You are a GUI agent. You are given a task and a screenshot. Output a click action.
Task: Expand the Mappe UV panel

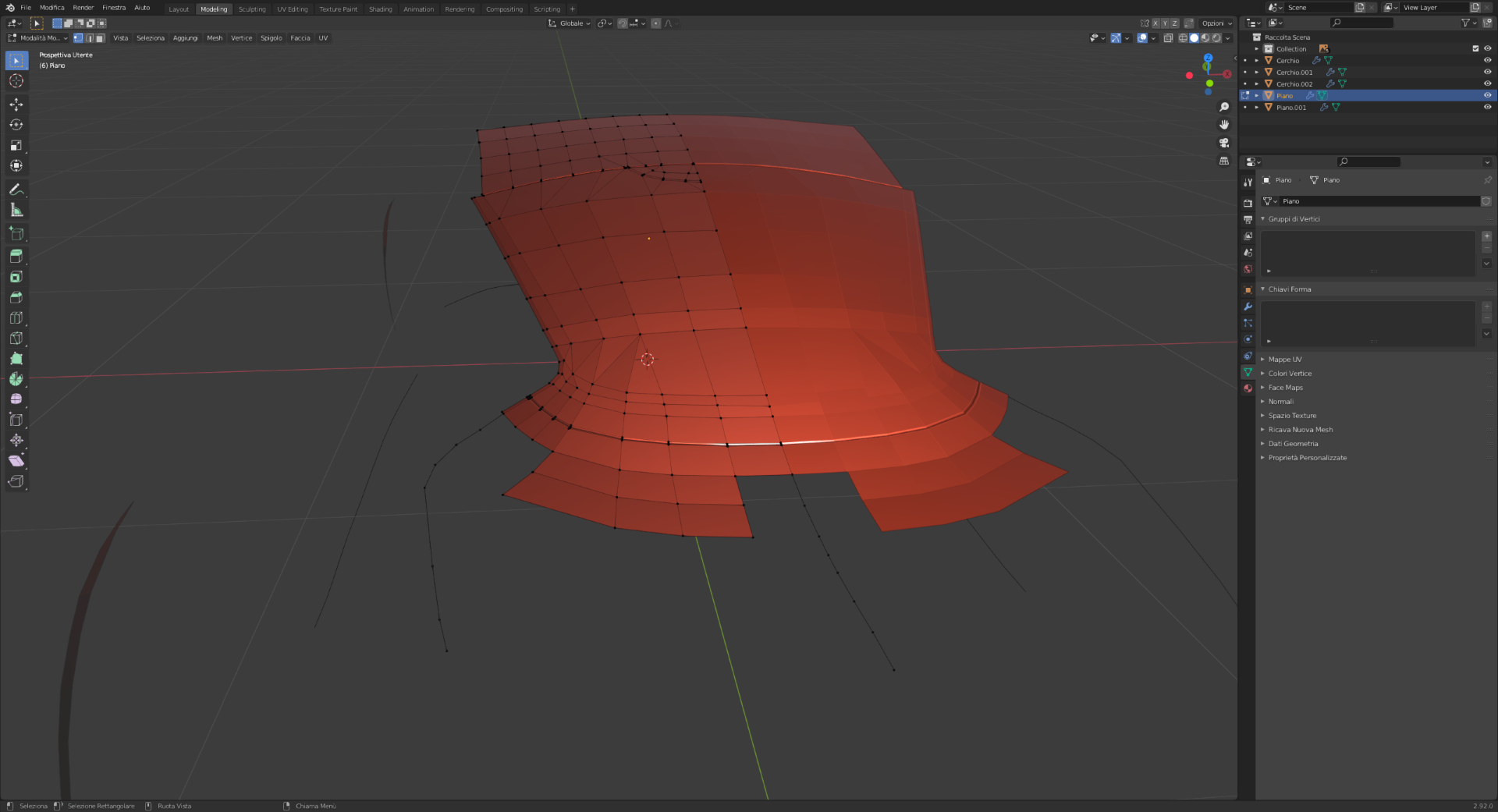point(1284,360)
